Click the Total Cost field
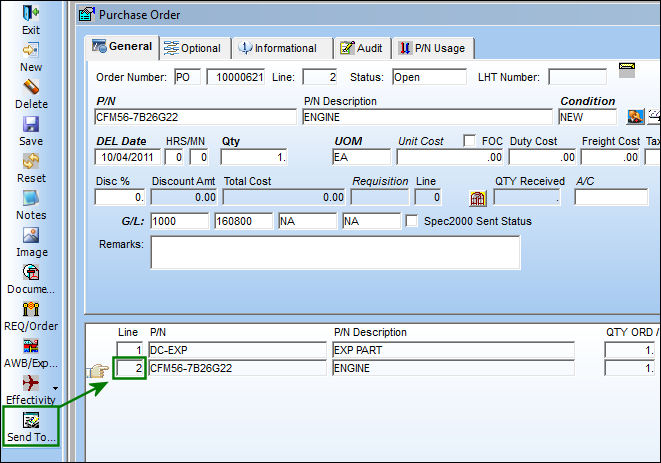Screen dimensions: 661x463 (x=284, y=197)
